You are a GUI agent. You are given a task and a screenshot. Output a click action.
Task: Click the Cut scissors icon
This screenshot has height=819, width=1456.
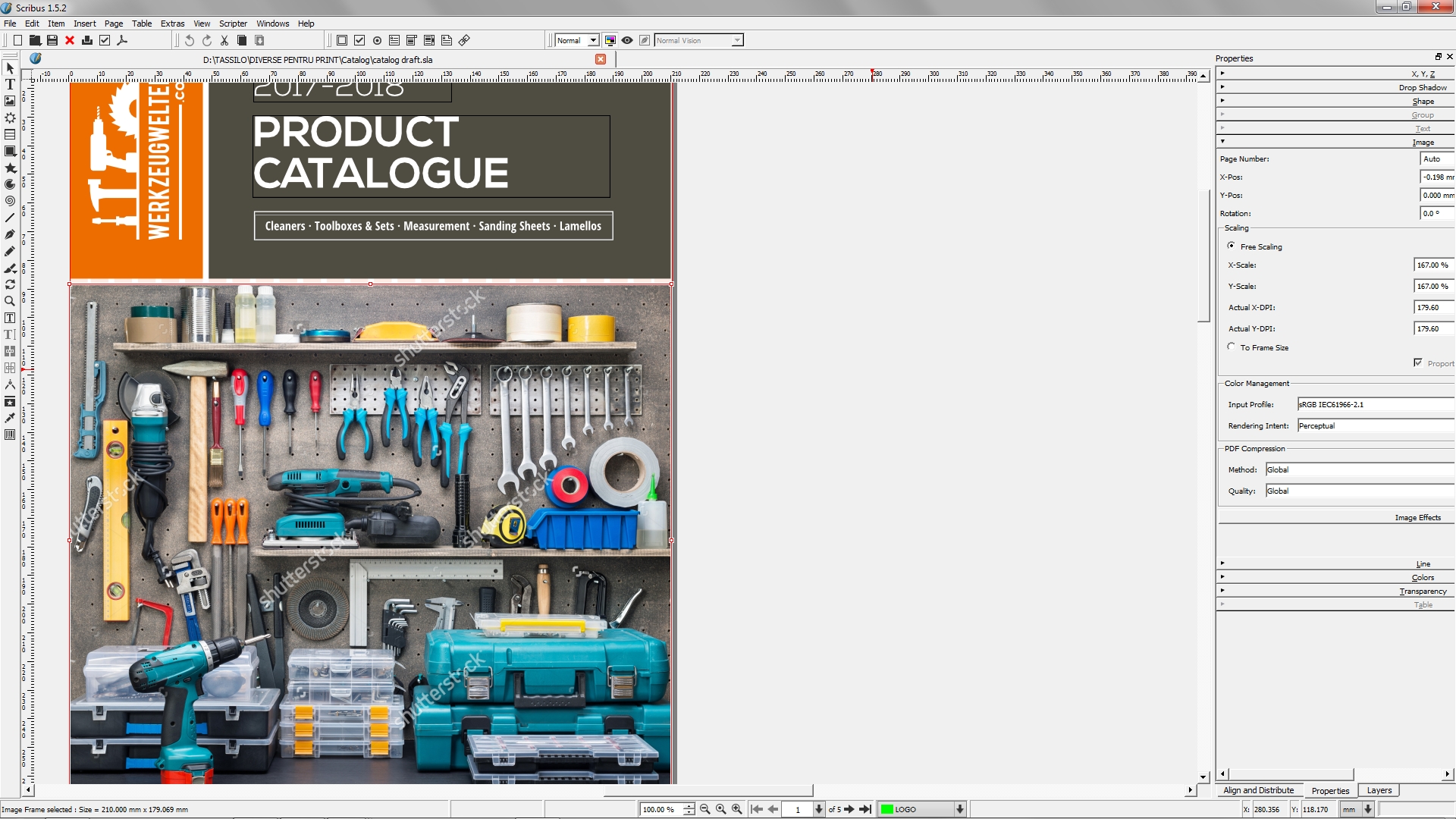coord(224,40)
